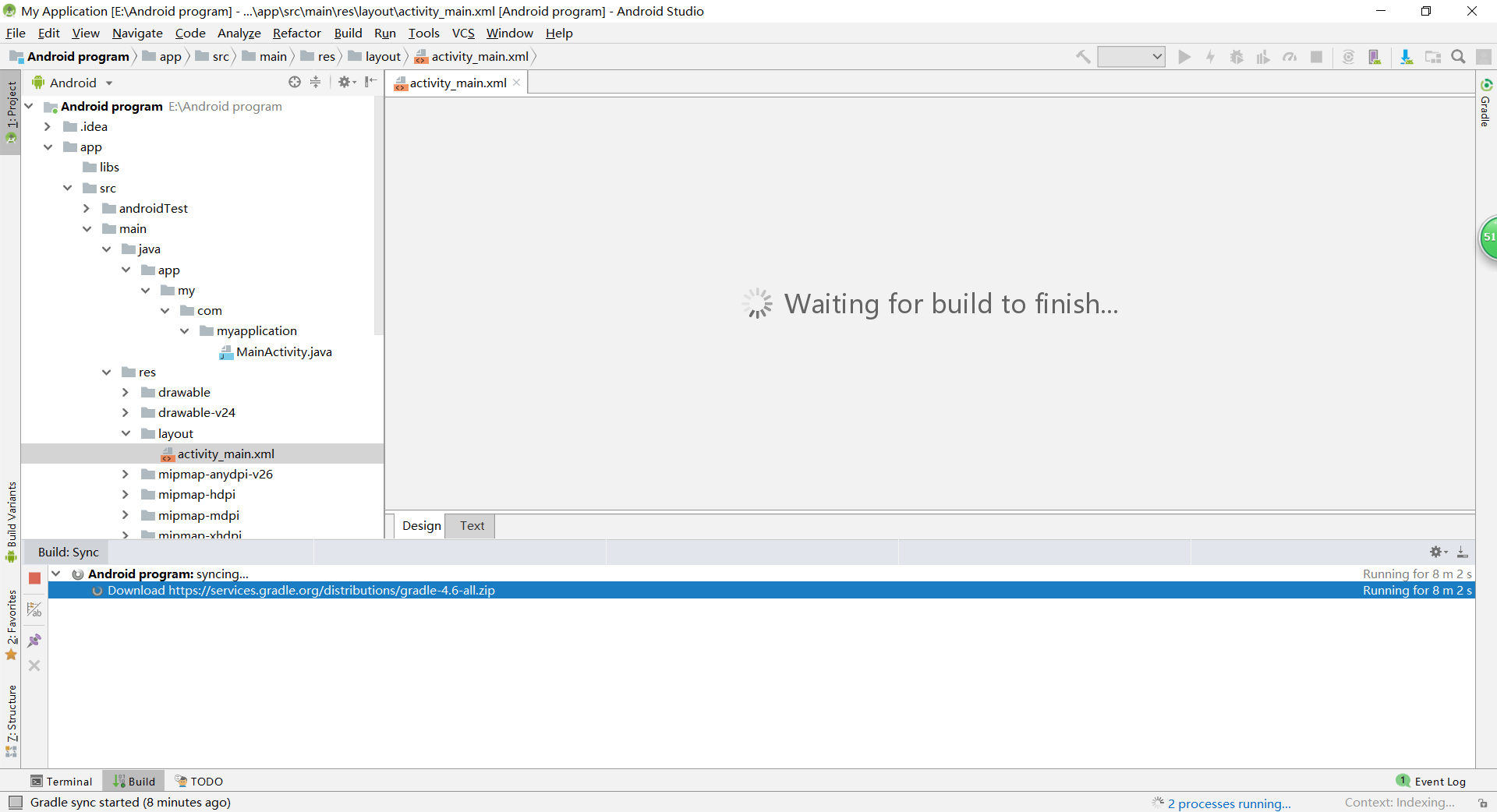The height and width of the screenshot is (812, 1497).
Task: Toggle the 1: Project side panel
Action: tap(11, 113)
